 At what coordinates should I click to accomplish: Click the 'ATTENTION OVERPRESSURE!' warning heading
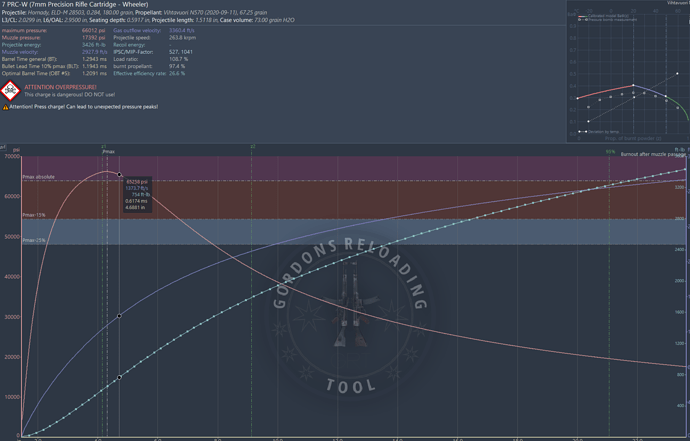pyautogui.click(x=60, y=87)
